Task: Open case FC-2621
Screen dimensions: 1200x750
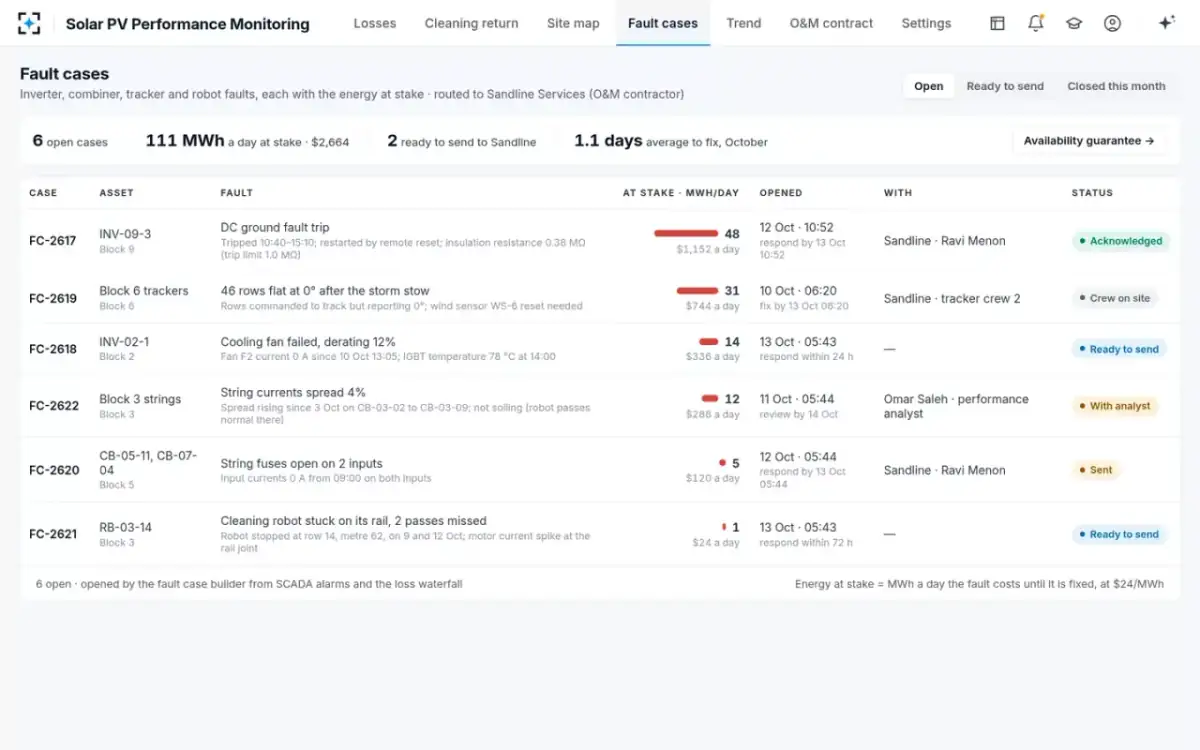Action: click(53, 534)
